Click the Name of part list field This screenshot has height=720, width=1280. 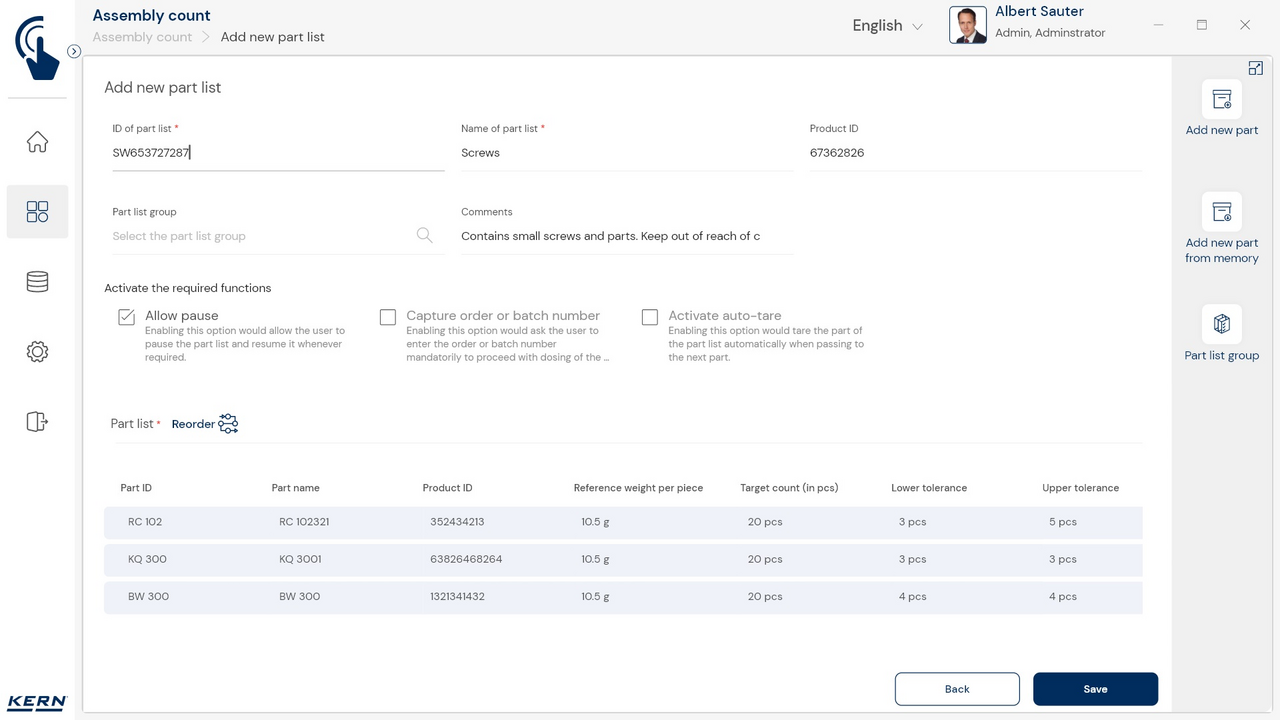pos(626,153)
